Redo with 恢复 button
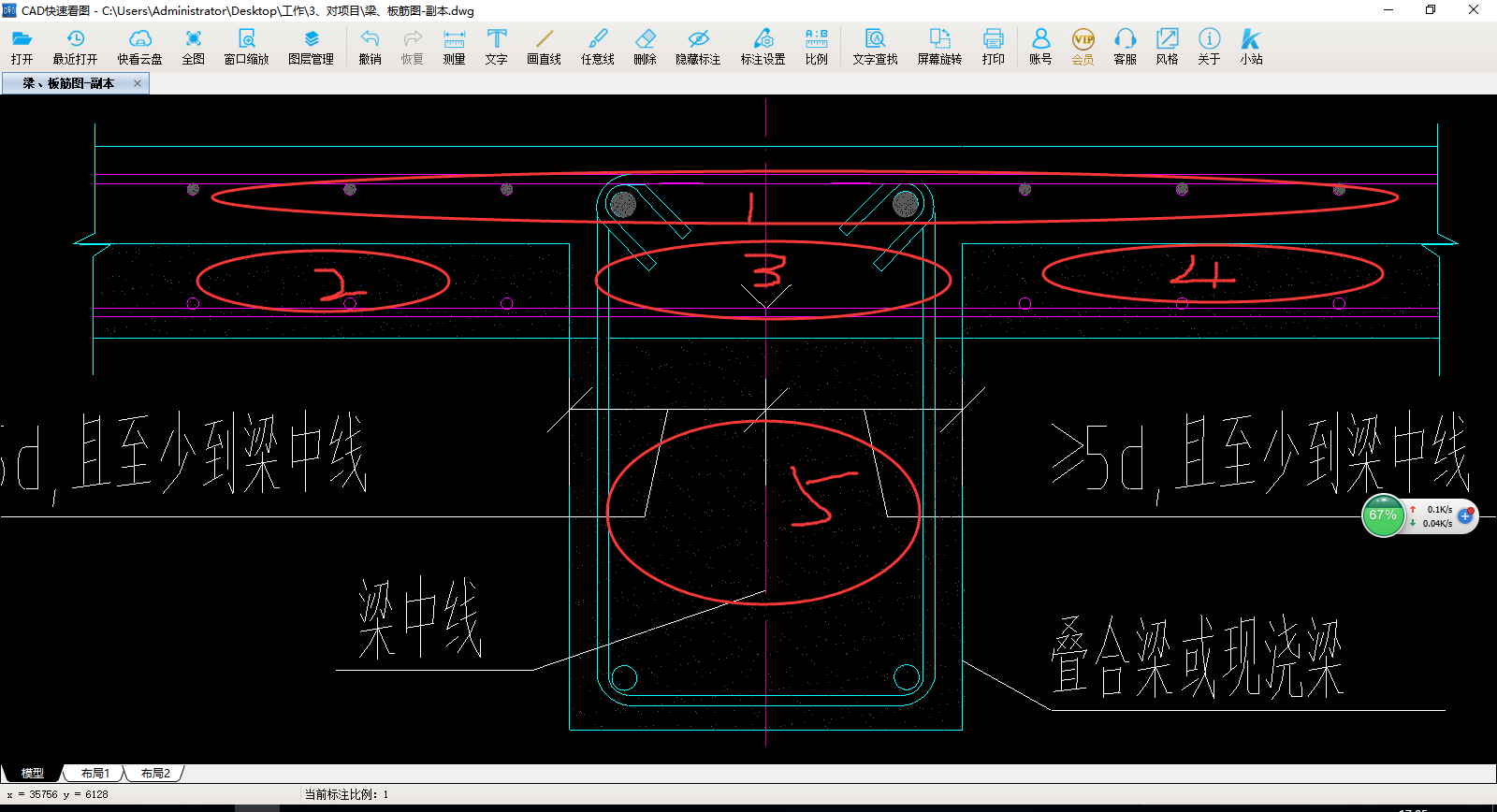The width and height of the screenshot is (1497, 812). pos(413,47)
